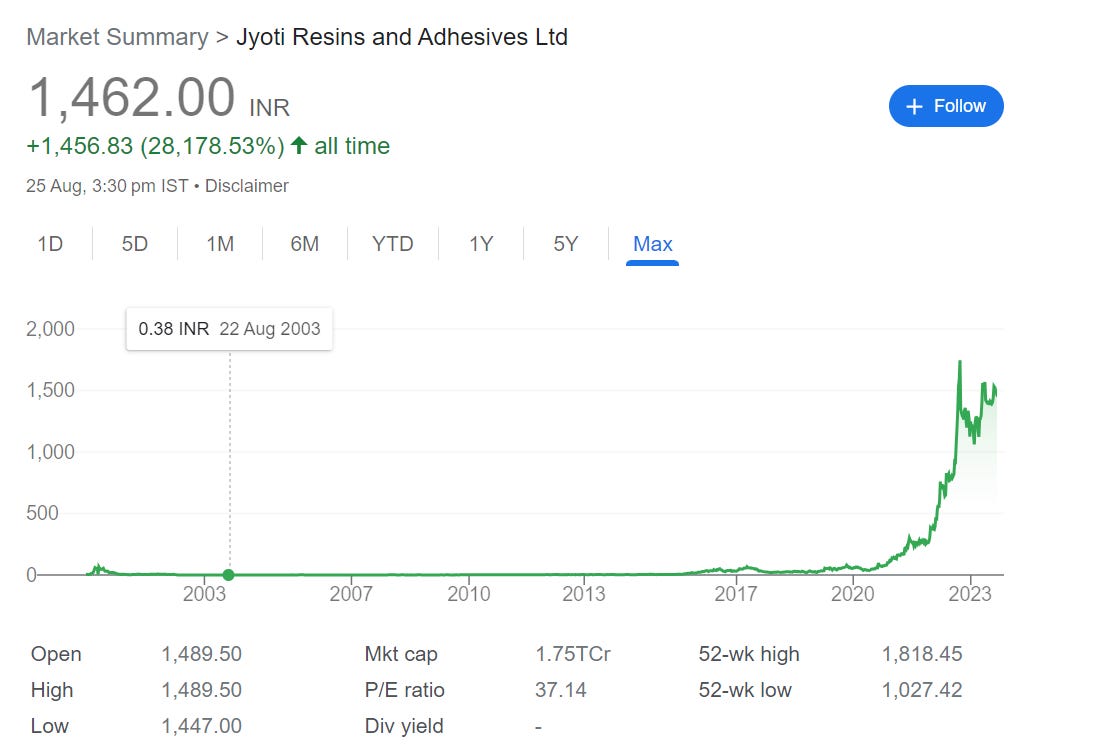Image resolution: width=1095 pixels, height=753 pixels.
Task: Click the Div yield label
Action: 404,726
